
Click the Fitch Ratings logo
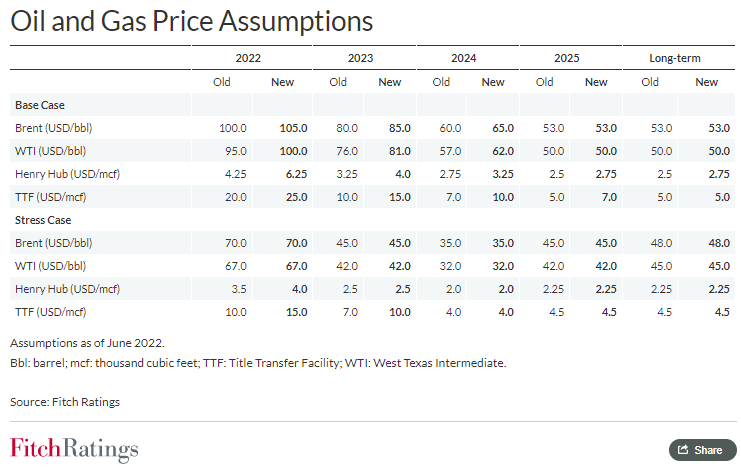click(x=74, y=449)
